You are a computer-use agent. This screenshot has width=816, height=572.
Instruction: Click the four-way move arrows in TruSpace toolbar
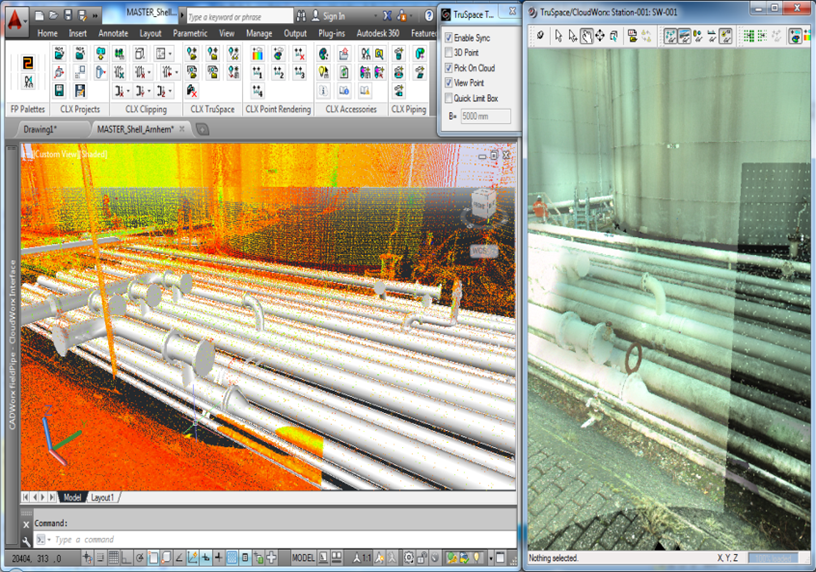click(600, 36)
